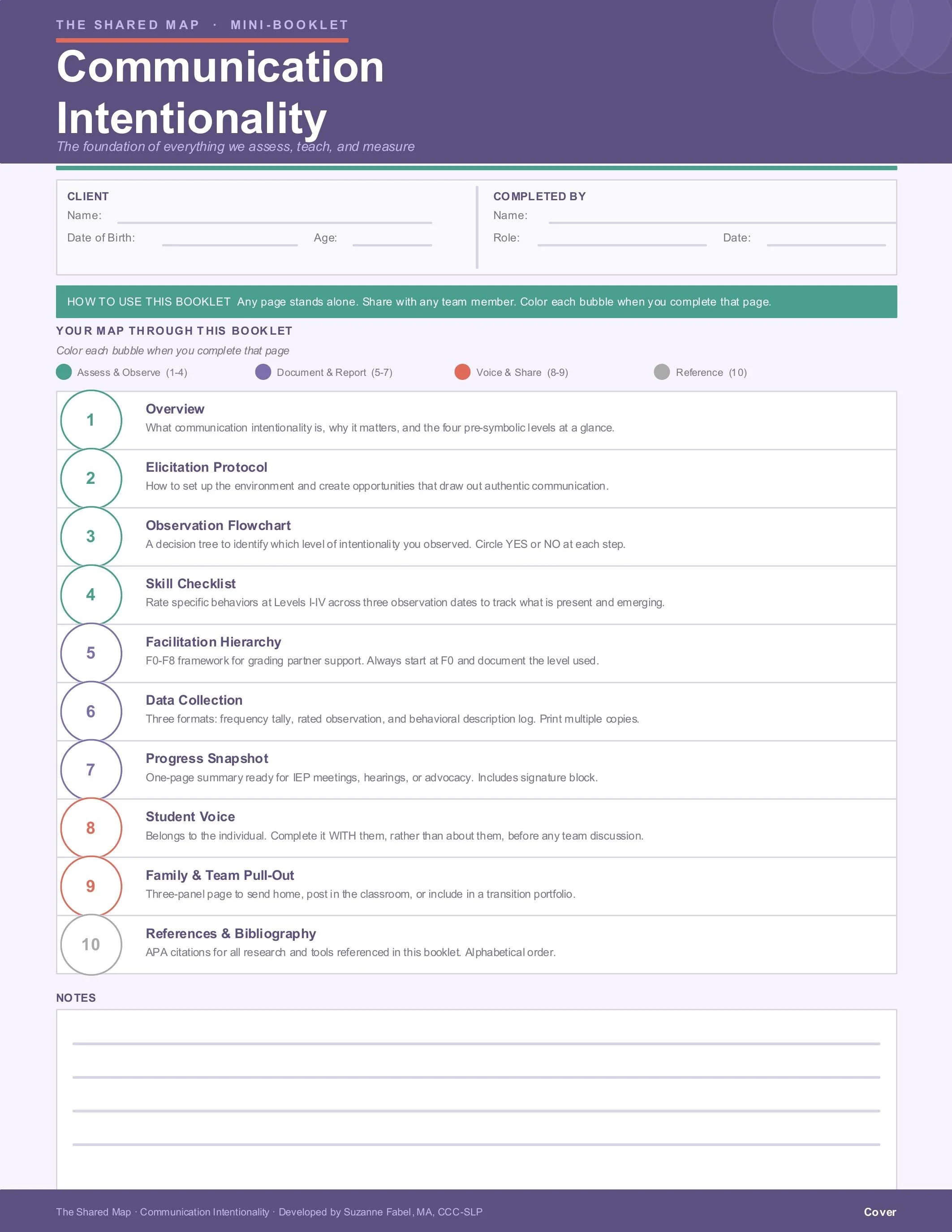952x1232 pixels.
Task: Click the HOW TO USE THIS BOOKLET banner text
Action: point(419,302)
